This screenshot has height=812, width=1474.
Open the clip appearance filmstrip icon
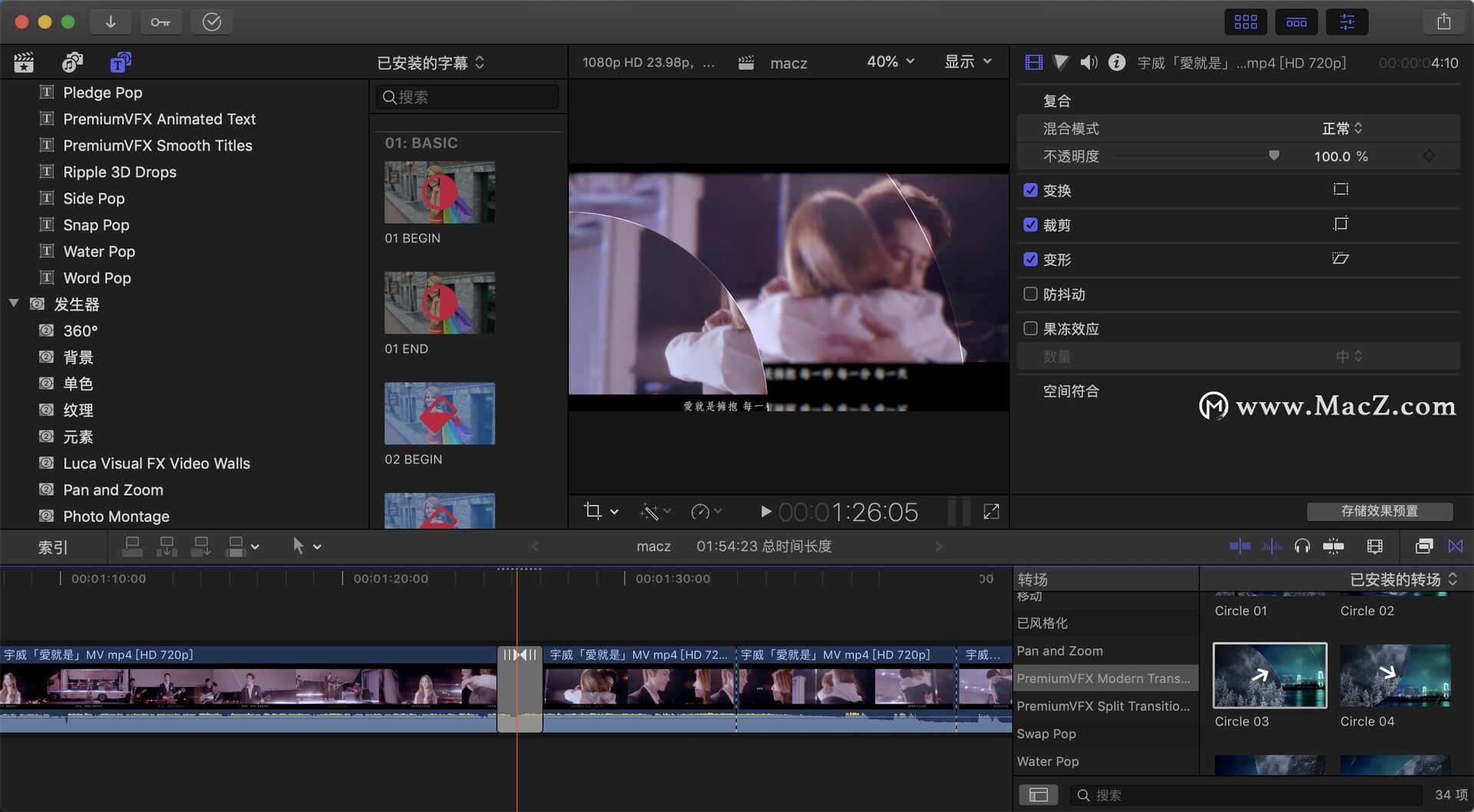click(x=1375, y=546)
